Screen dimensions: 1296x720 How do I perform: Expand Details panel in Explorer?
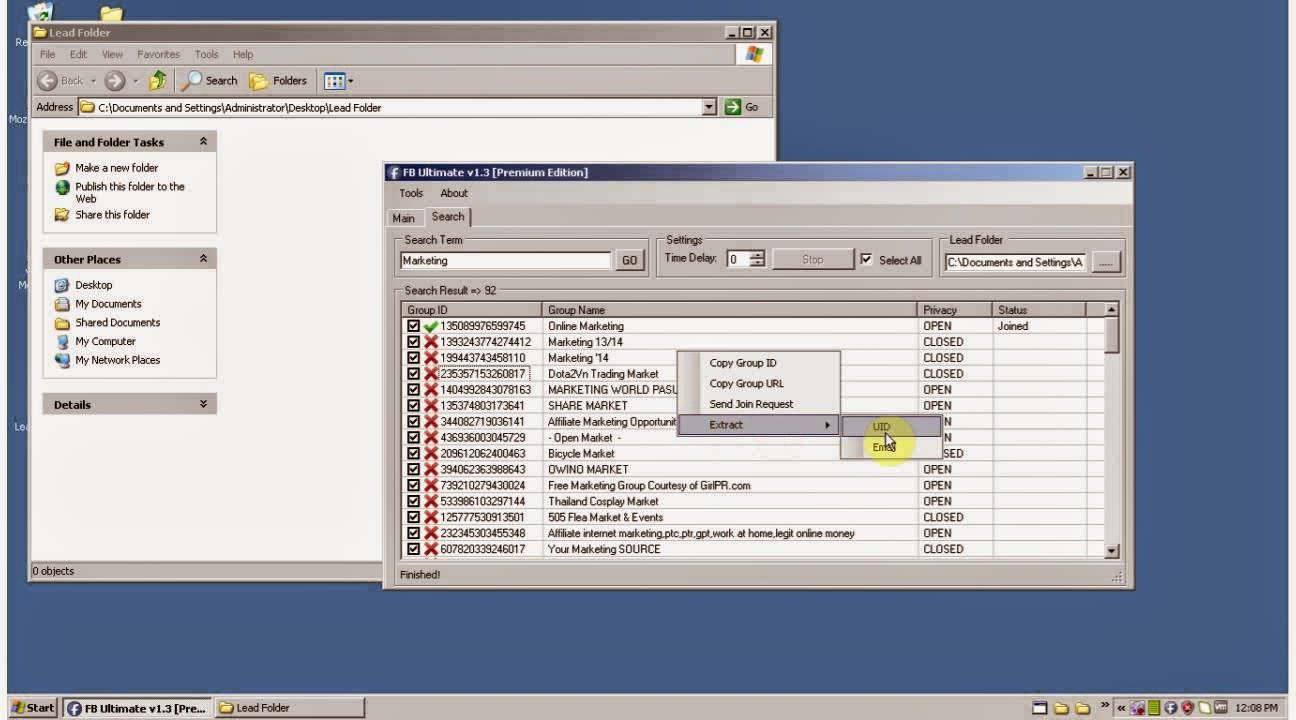[203, 405]
